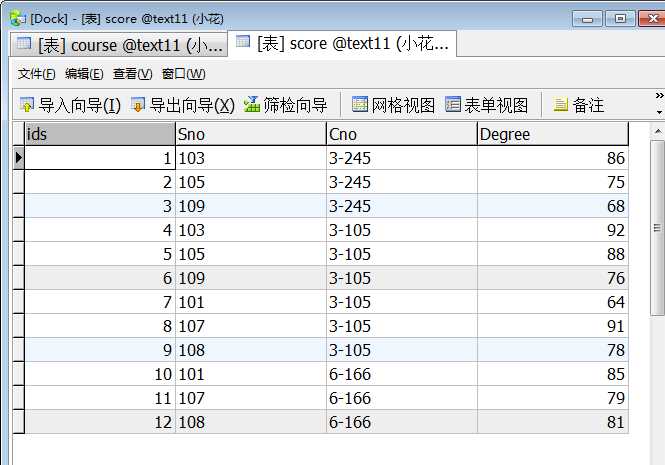Click ids cell with value 9
The image size is (665, 465).
100,350
